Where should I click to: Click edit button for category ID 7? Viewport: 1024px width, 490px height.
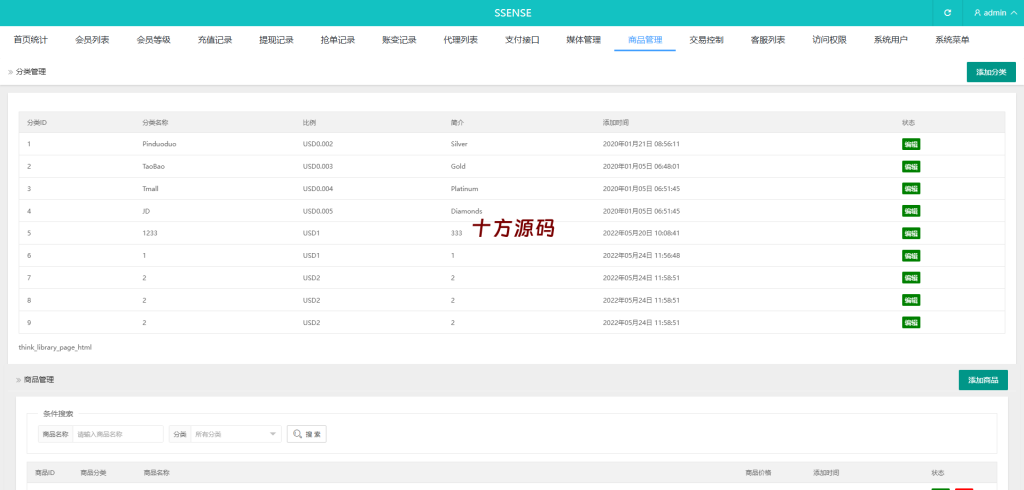coord(911,278)
